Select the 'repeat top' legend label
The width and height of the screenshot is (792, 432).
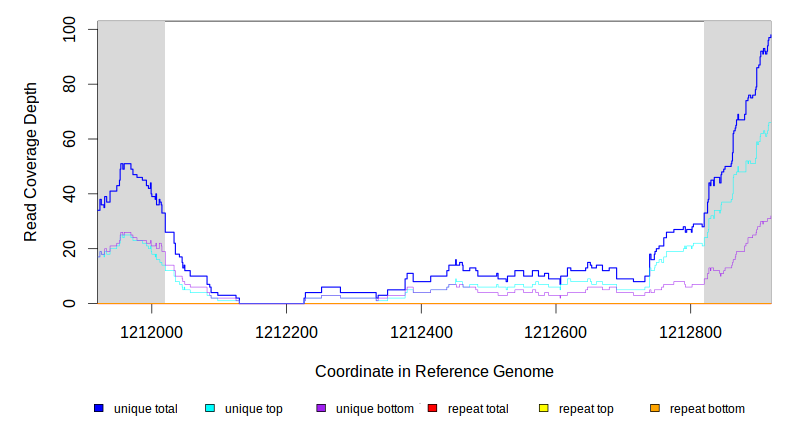(x=586, y=409)
